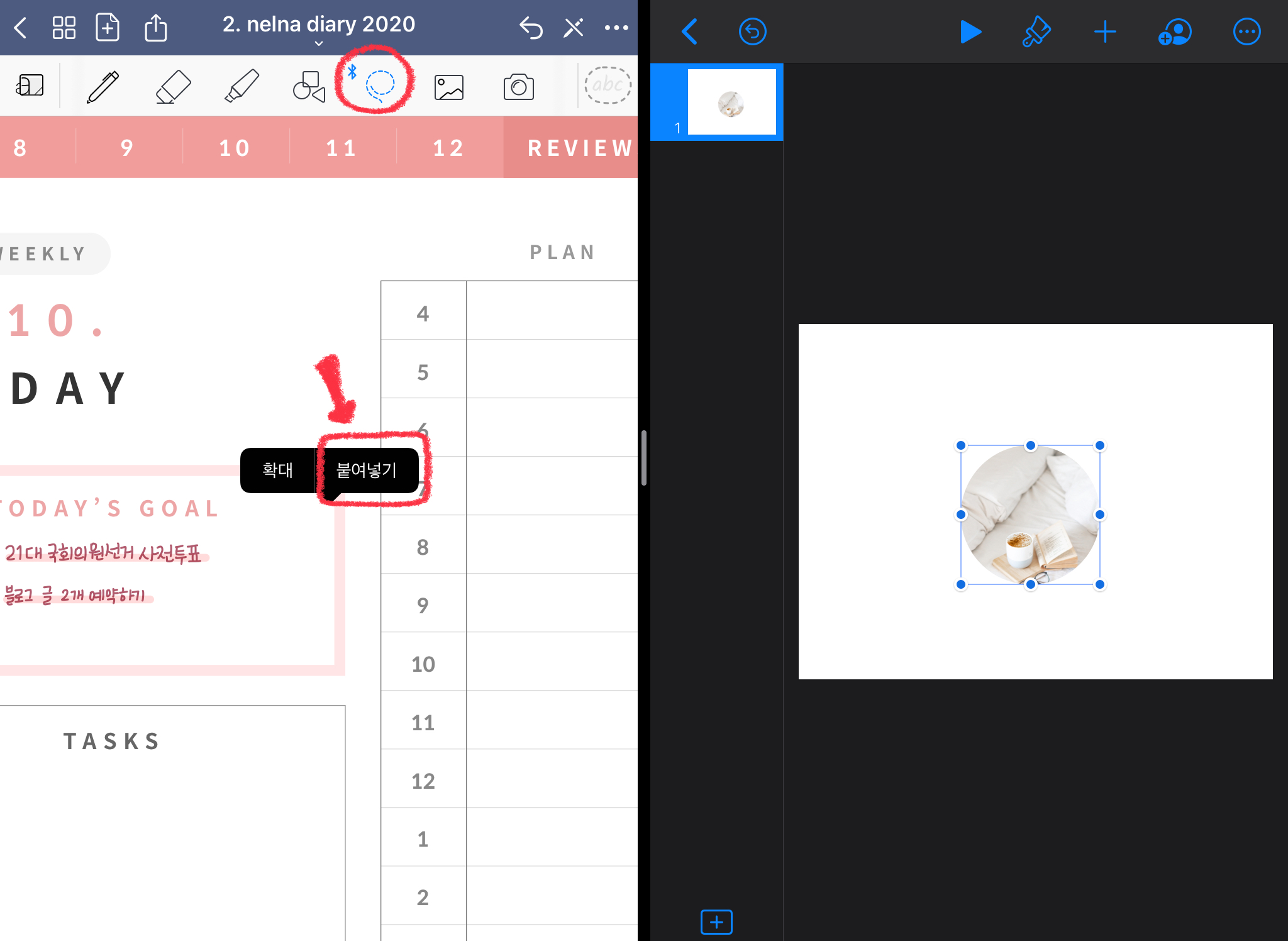Select the Pen tool in GoodNotes toolbar
1288x941 pixels.
tap(103, 86)
